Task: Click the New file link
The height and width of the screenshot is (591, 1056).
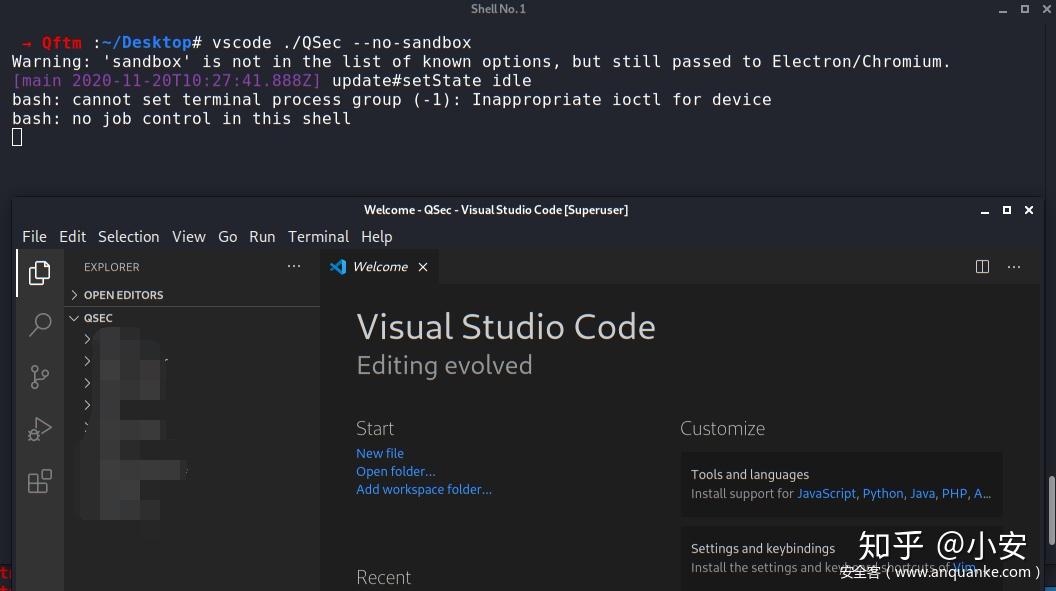Action: pyautogui.click(x=380, y=453)
